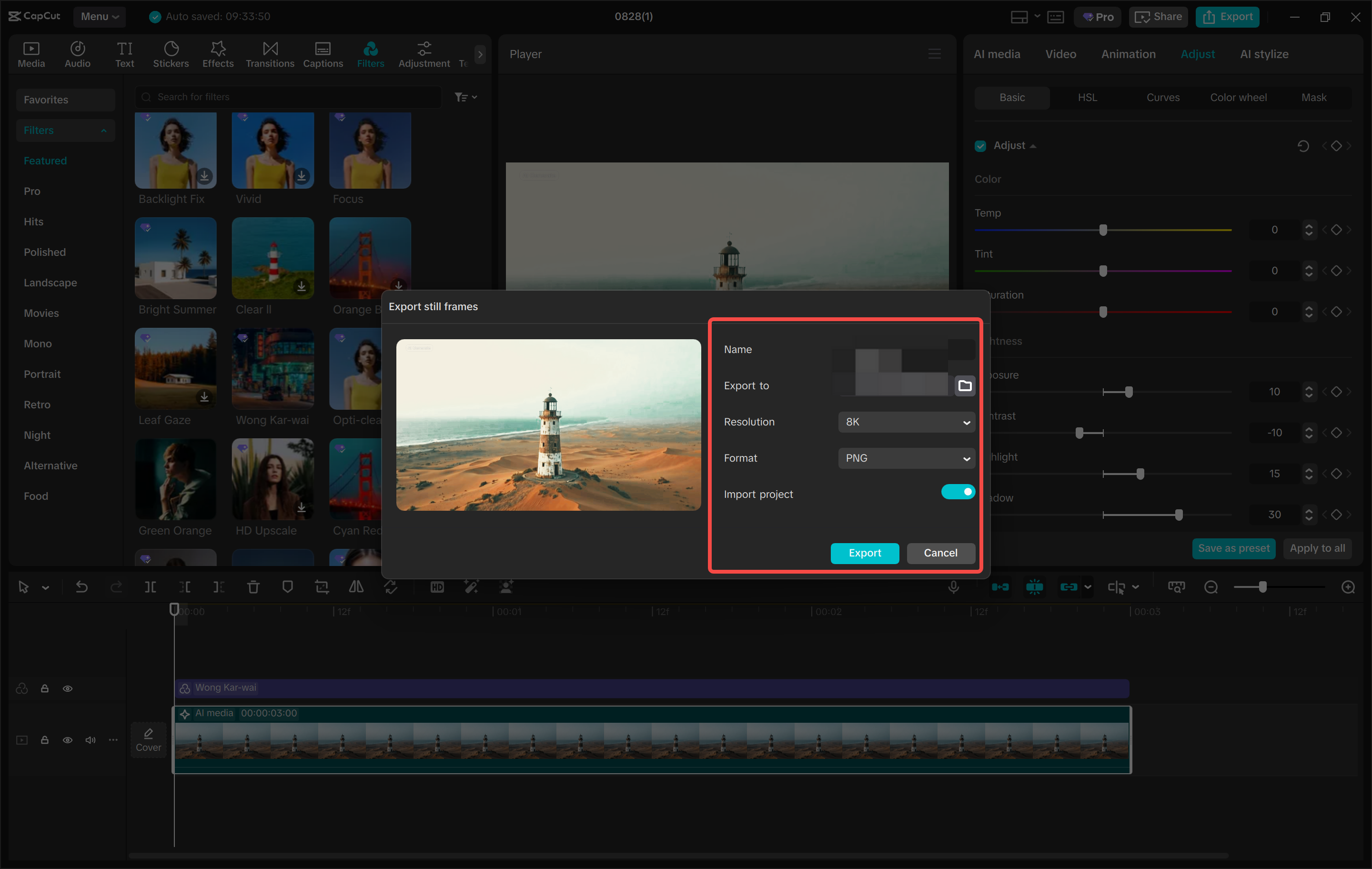Screen dimensions: 1372x869
Task: Switch to the HSL tab
Action: pos(1087,97)
